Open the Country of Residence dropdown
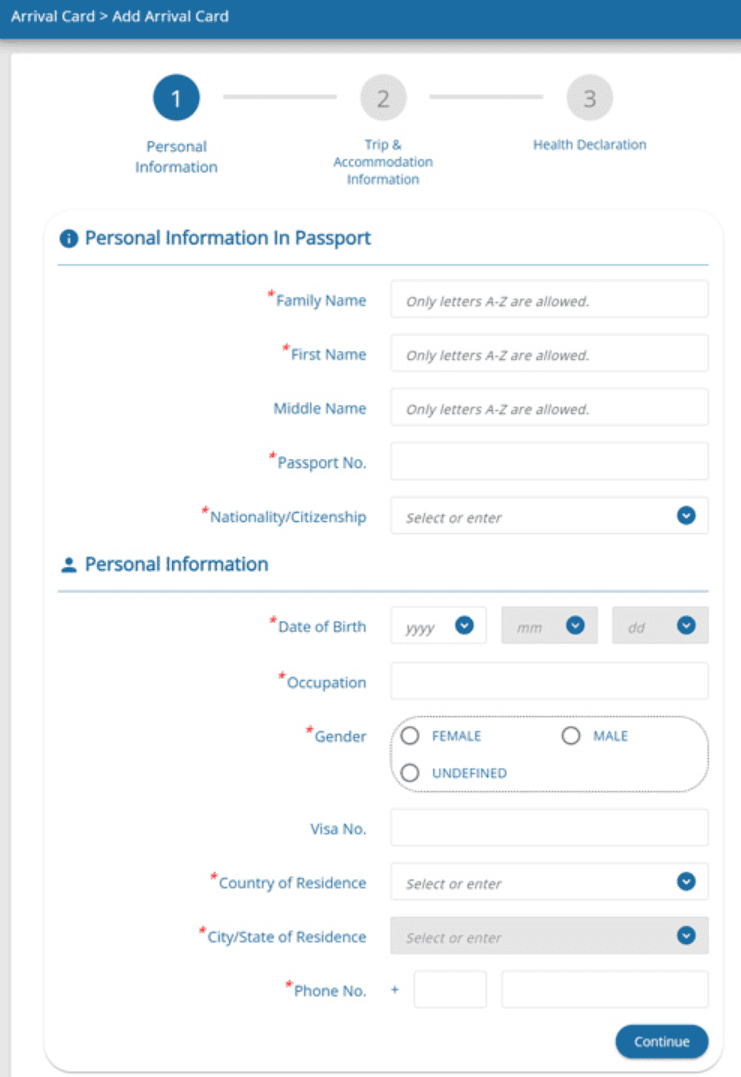 click(x=684, y=881)
